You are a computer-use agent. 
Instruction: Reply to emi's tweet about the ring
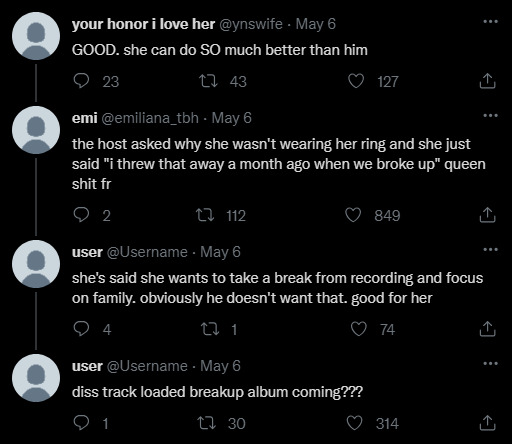click(x=81, y=215)
